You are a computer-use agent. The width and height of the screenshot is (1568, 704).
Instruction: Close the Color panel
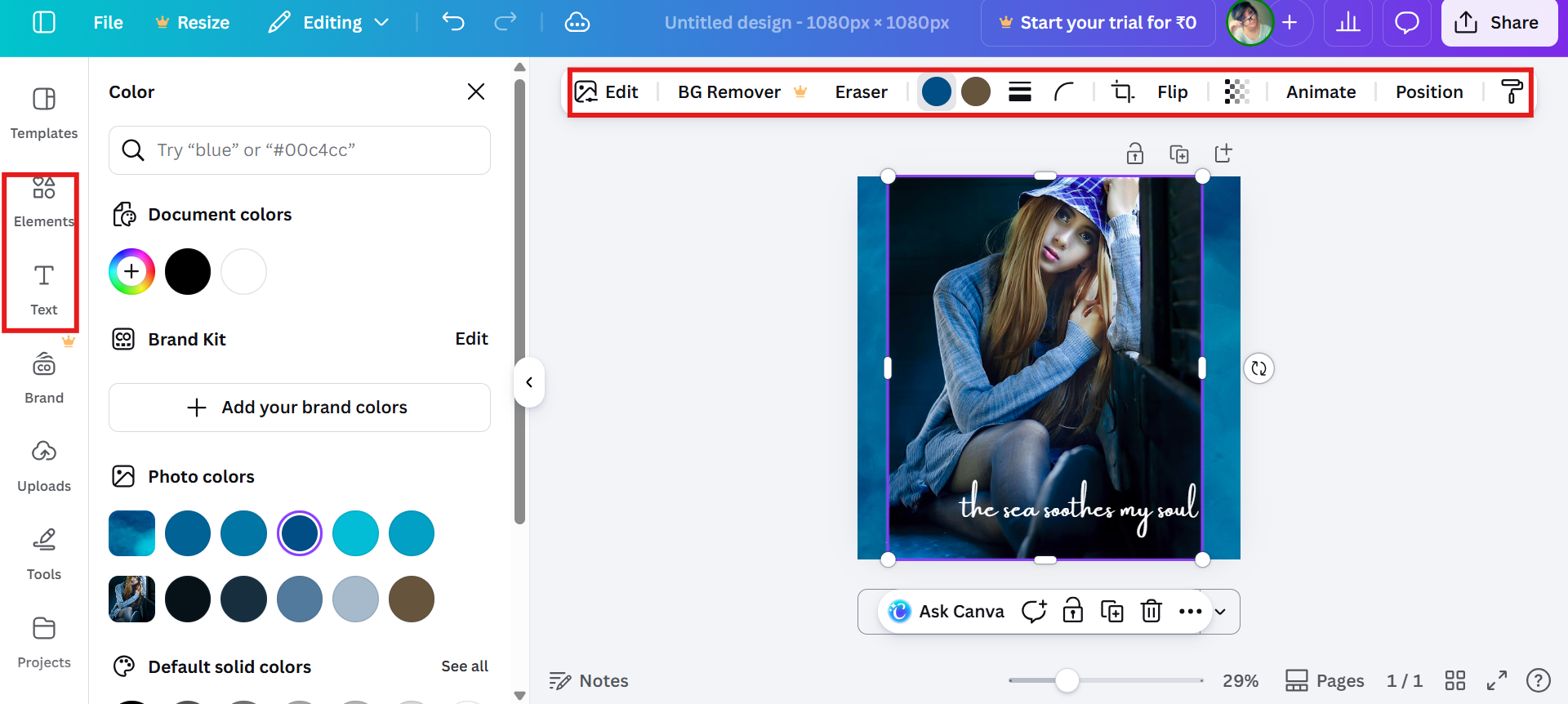tap(476, 91)
